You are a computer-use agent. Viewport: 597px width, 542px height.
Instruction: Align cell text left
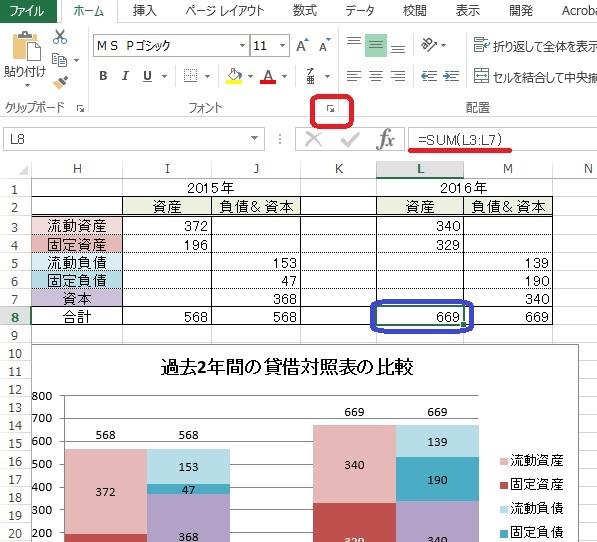(x=354, y=76)
